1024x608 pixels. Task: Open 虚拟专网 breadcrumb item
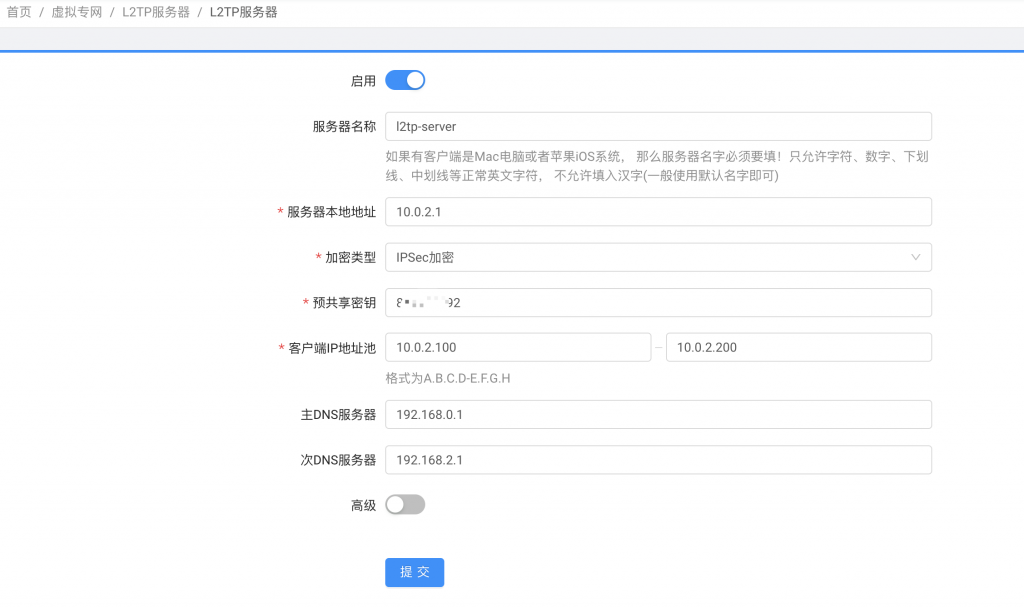[77, 13]
